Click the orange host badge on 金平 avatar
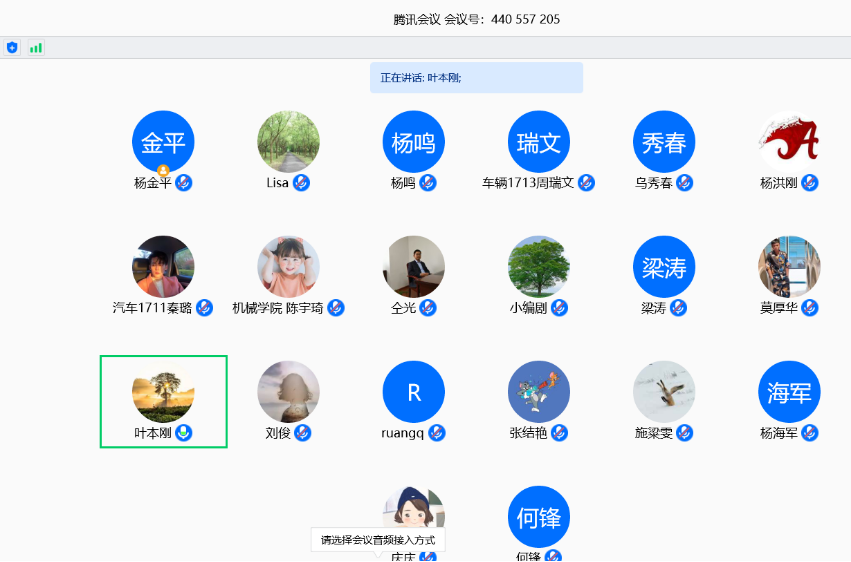851x562 pixels. 163,171
